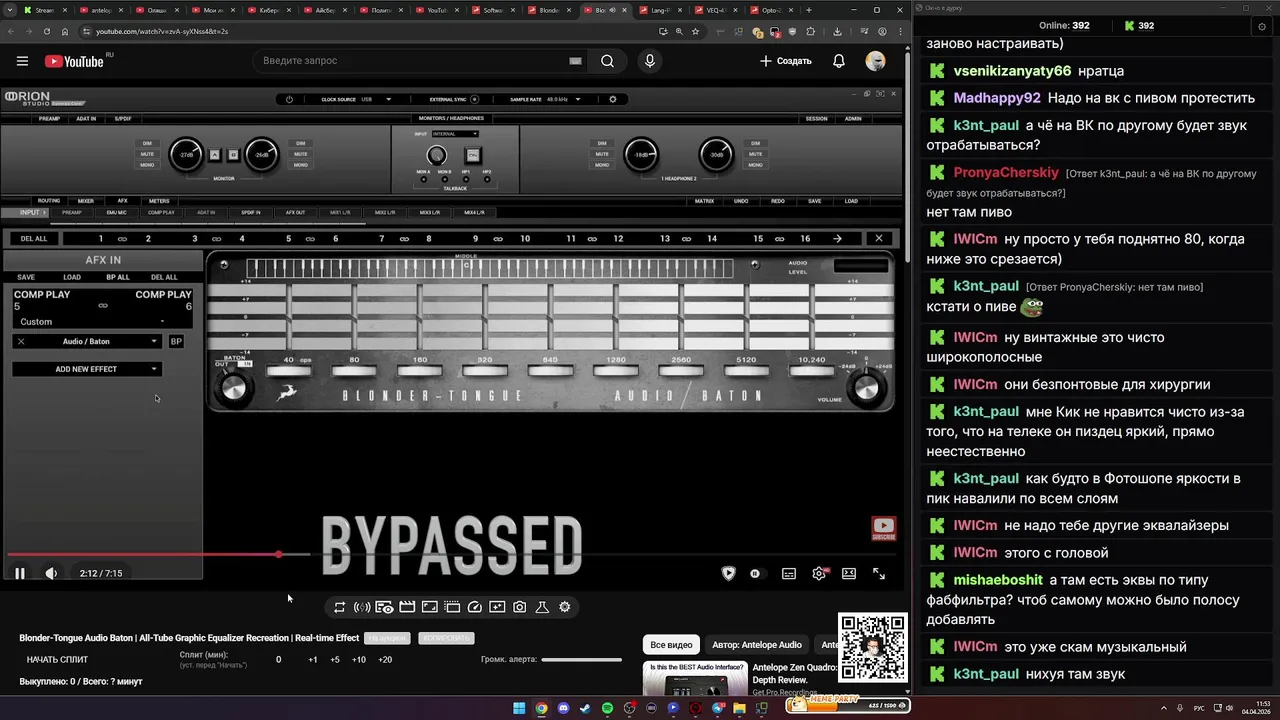Click the audio boost icon in enhancer toolbar

coord(362,607)
